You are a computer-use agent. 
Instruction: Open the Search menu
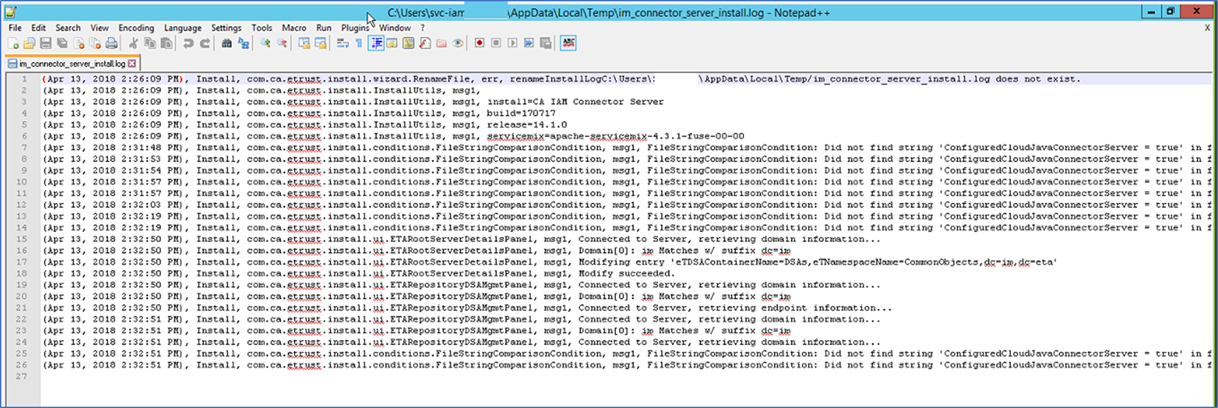pyautogui.click(x=68, y=28)
